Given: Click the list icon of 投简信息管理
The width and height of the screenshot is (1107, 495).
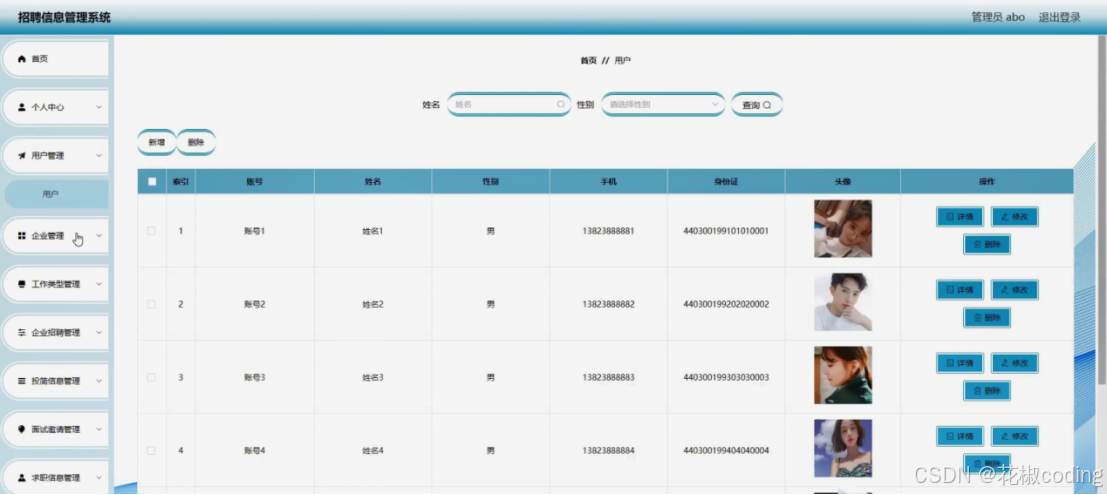Looking at the screenshot, I should 22,381.
